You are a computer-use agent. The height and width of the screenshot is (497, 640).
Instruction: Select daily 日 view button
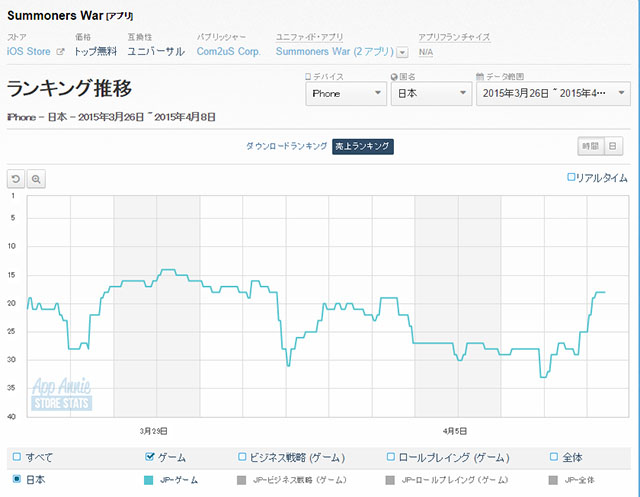[613, 146]
